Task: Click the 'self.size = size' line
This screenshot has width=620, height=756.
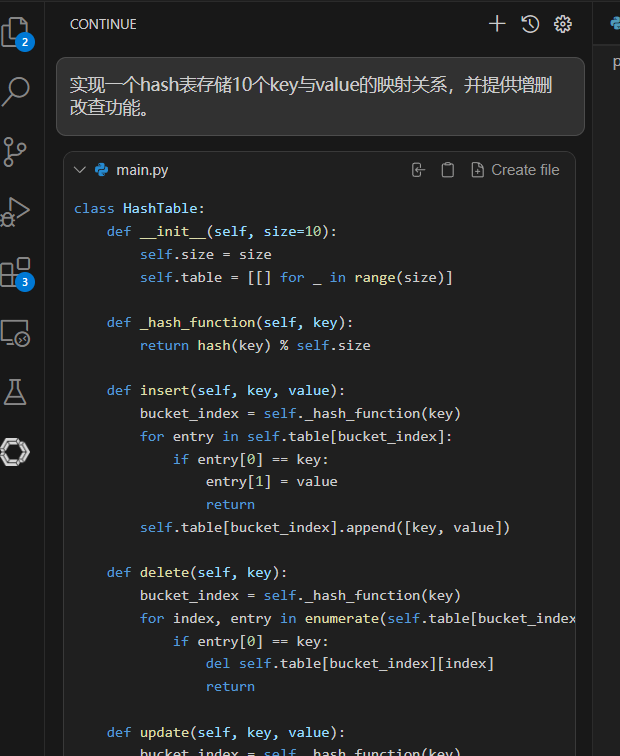Action: click(206, 254)
